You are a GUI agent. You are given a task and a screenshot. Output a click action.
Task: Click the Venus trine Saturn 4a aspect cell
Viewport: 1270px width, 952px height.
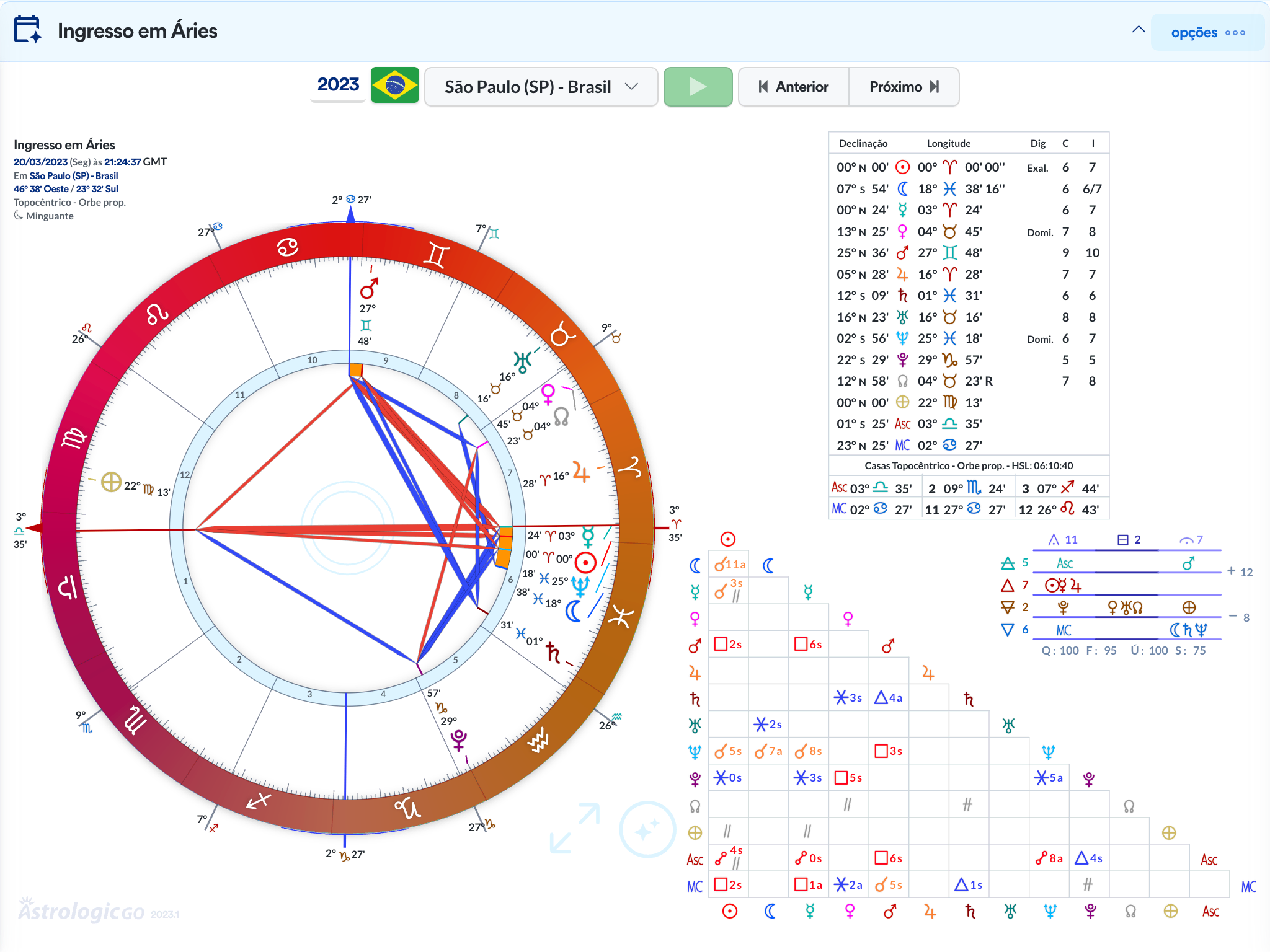889,698
